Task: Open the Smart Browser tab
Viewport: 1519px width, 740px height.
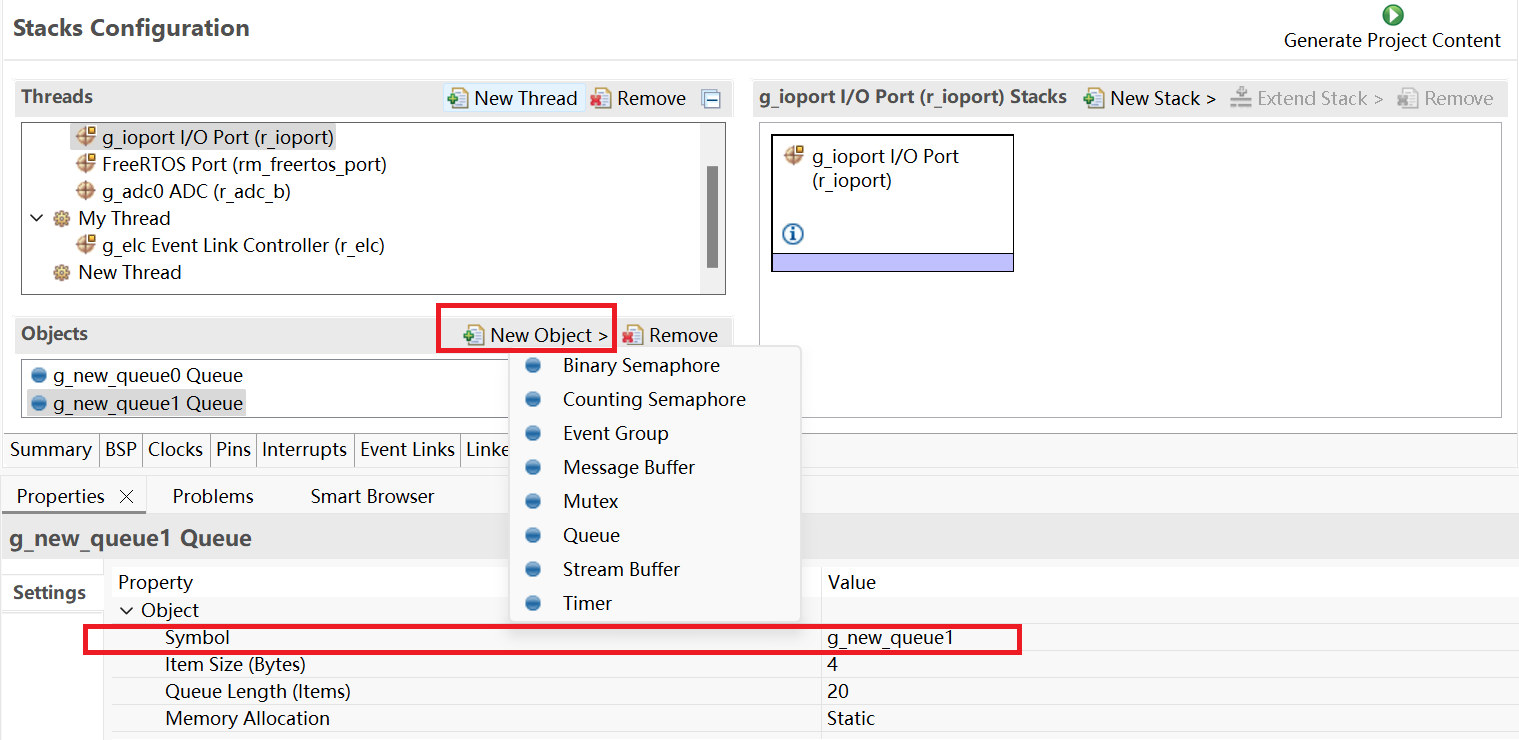Action: [x=372, y=496]
